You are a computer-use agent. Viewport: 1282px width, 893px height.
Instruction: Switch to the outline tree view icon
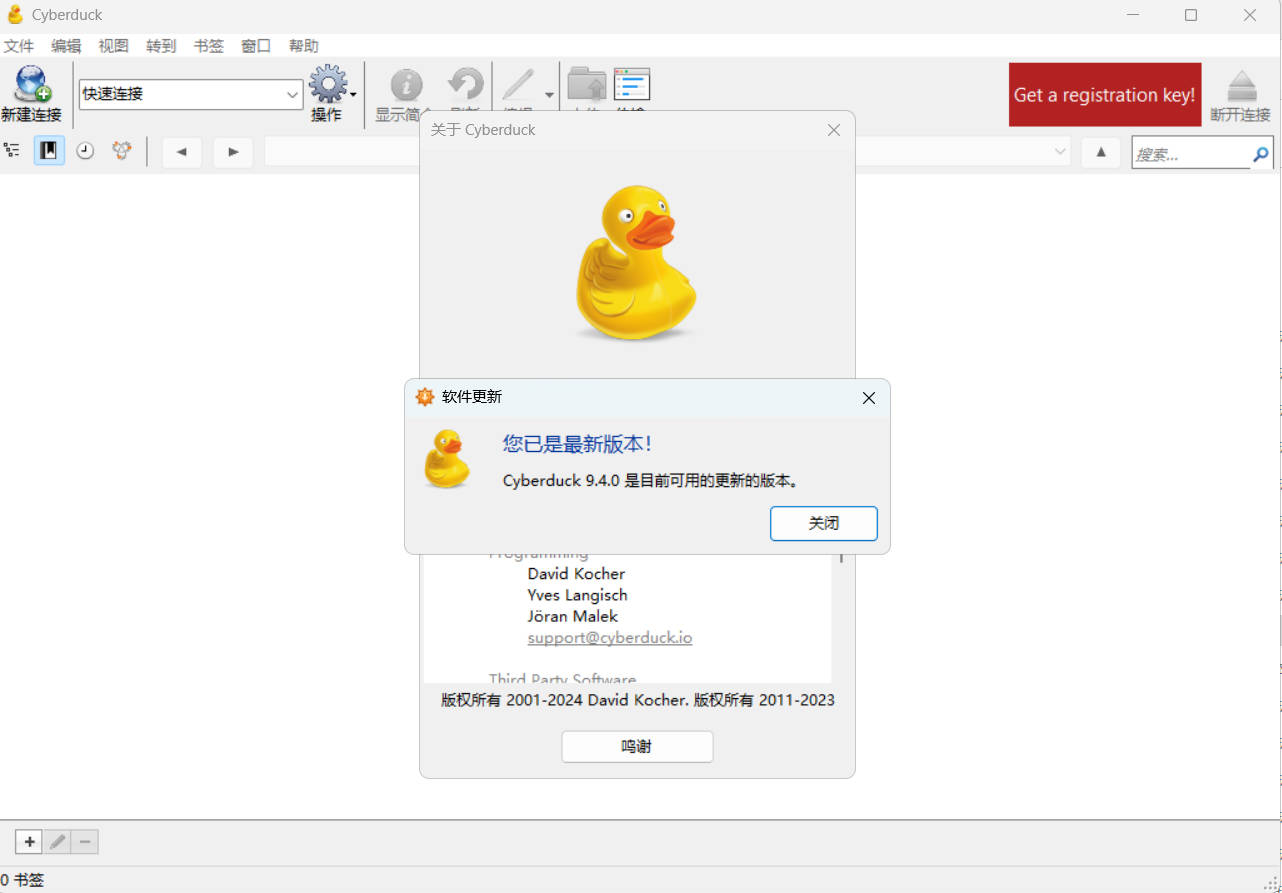(x=11, y=150)
